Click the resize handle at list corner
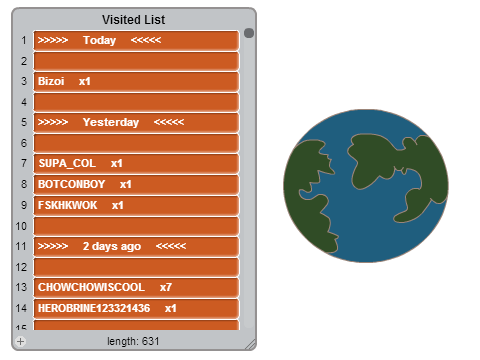 click(x=250, y=344)
